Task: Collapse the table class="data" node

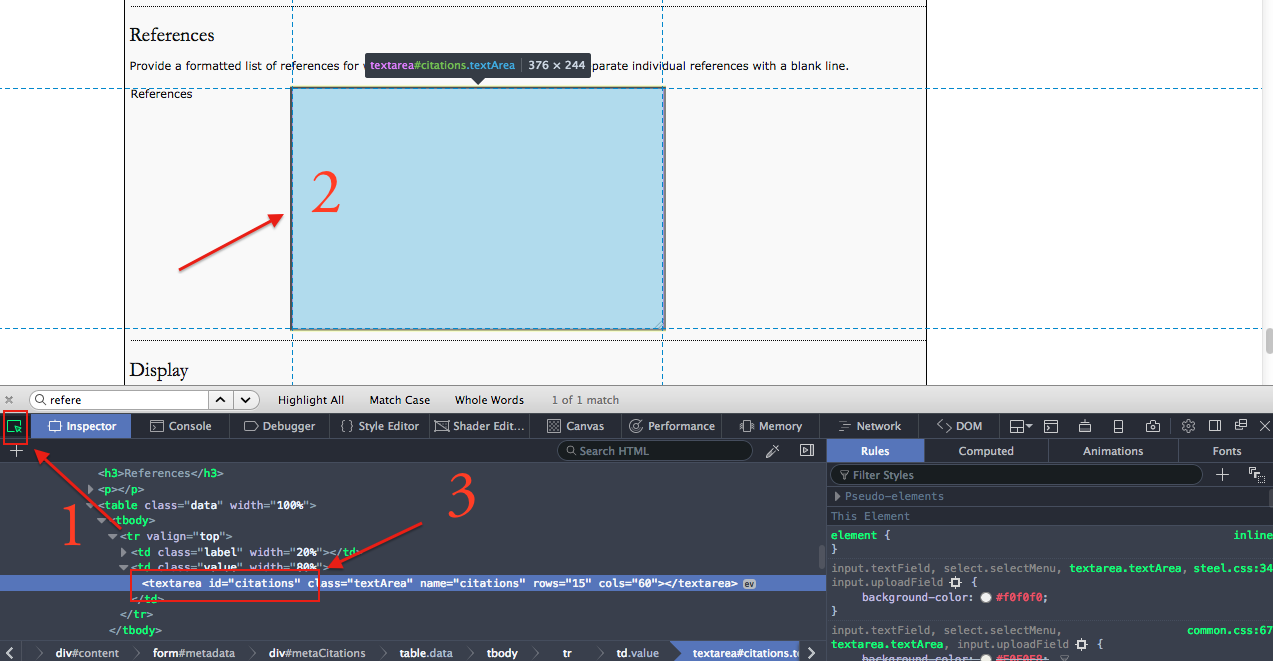Action: point(91,505)
